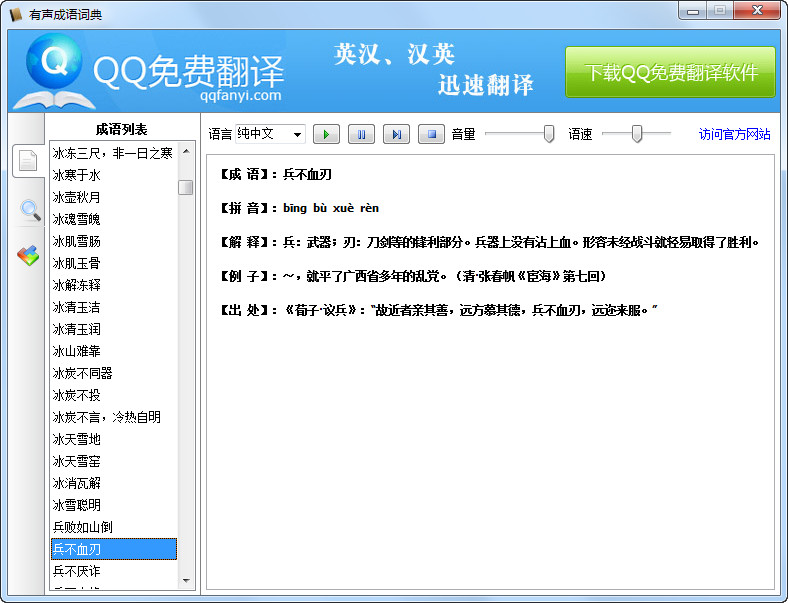Image resolution: width=788 pixels, height=603 pixels.
Task: Click the app icon in title bar
Action: coord(16,14)
